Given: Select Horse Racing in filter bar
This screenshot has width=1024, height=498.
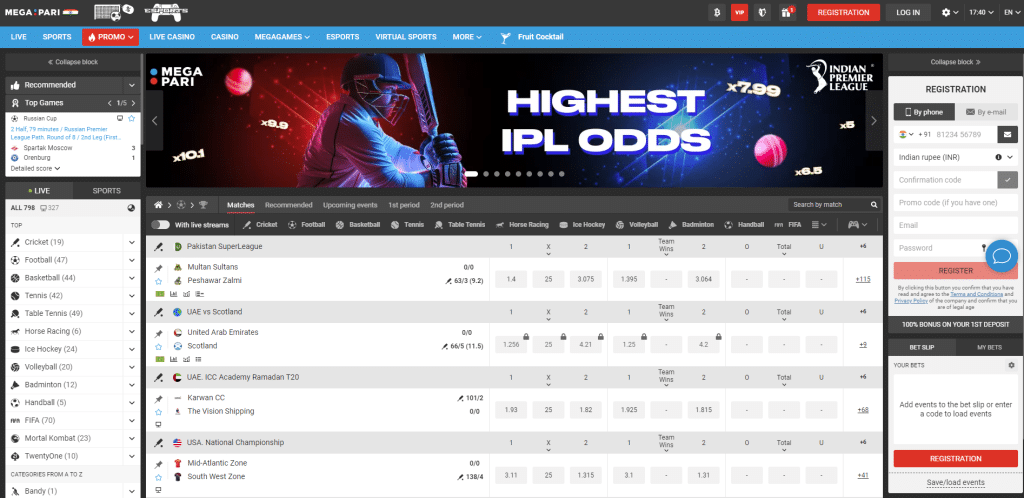Looking at the screenshot, I should pyautogui.click(x=522, y=225).
